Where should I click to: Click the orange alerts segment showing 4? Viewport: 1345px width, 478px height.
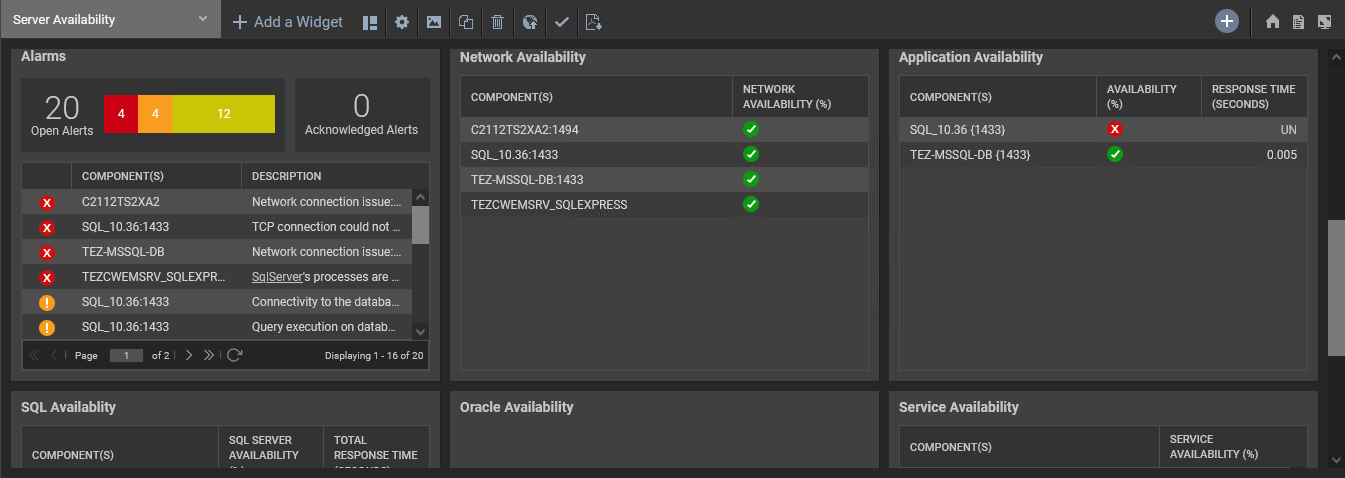point(155,114)
